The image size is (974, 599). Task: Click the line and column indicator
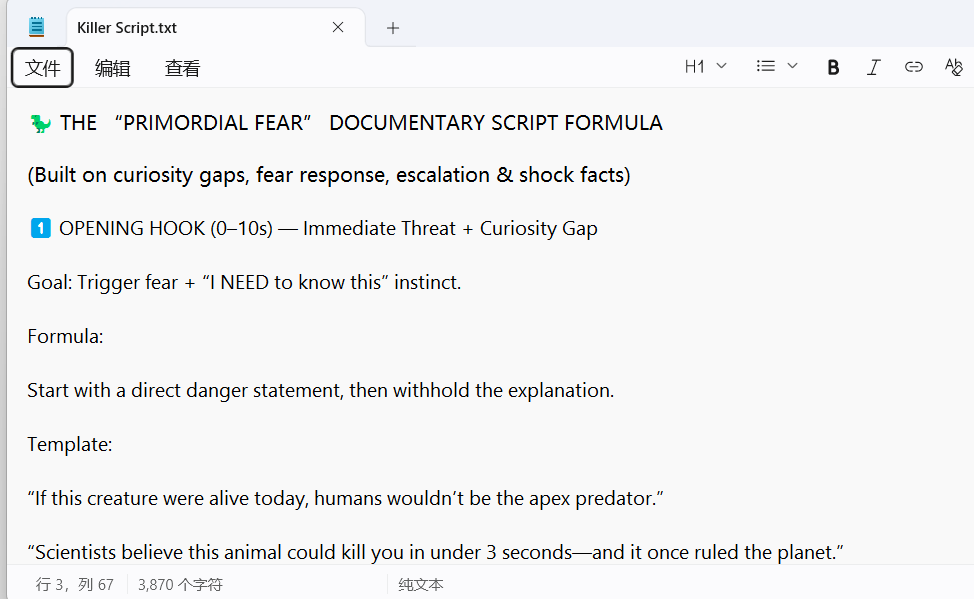(74, 584)
